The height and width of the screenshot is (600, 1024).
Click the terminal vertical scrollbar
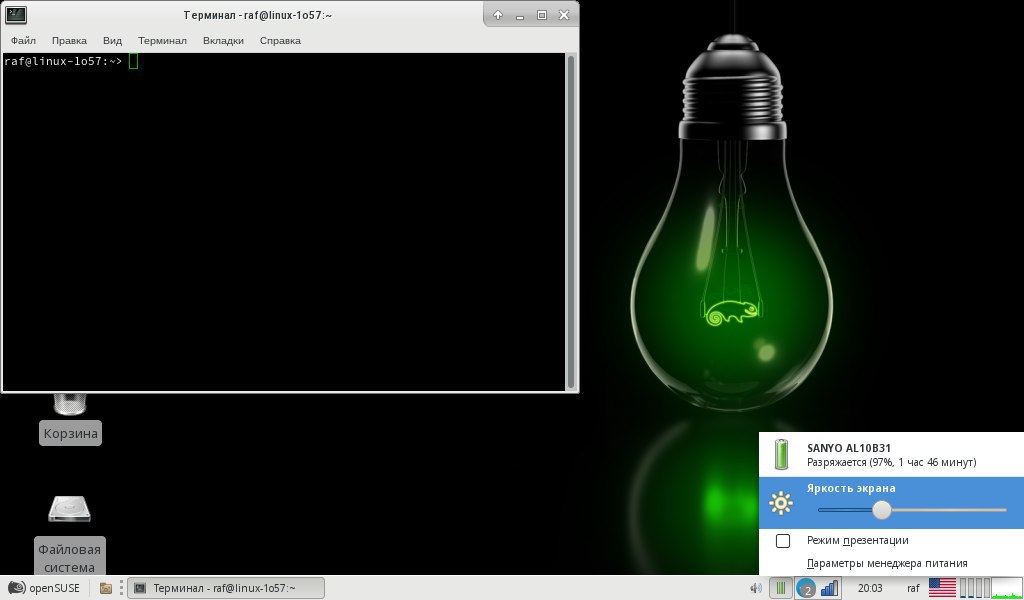pyautogui.click(x=571, y=222)
